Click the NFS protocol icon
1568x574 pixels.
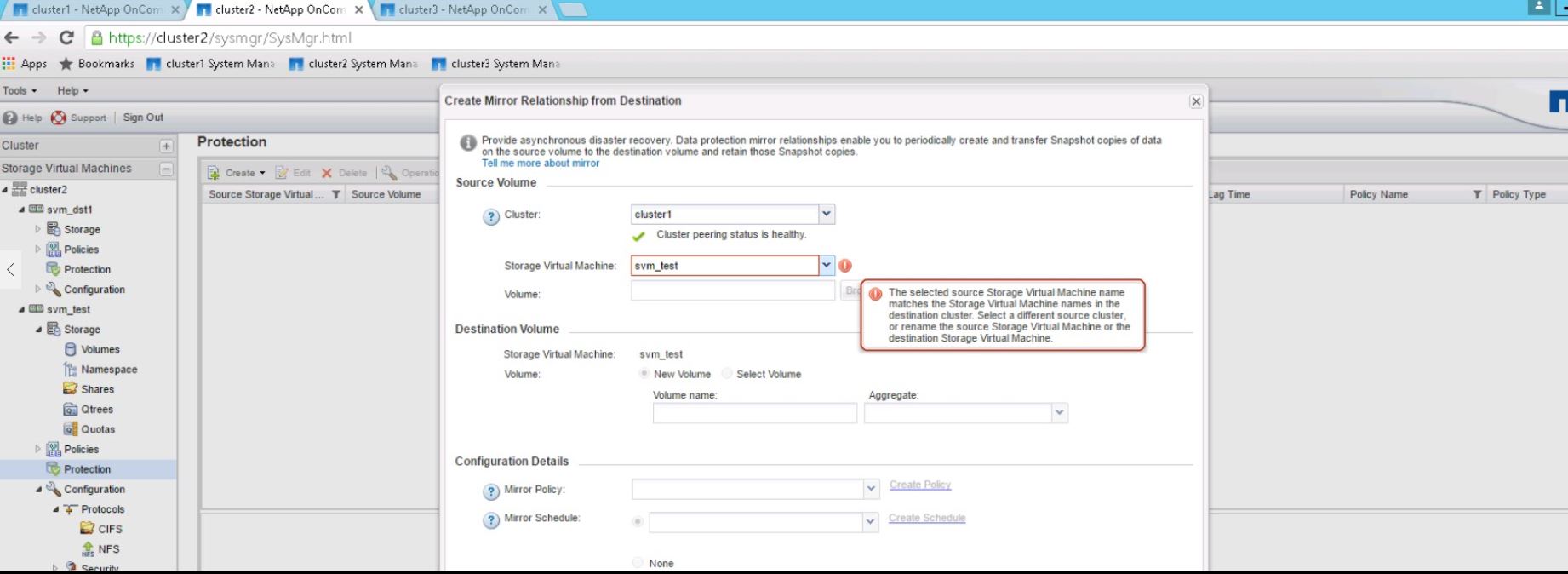[88, 548]
